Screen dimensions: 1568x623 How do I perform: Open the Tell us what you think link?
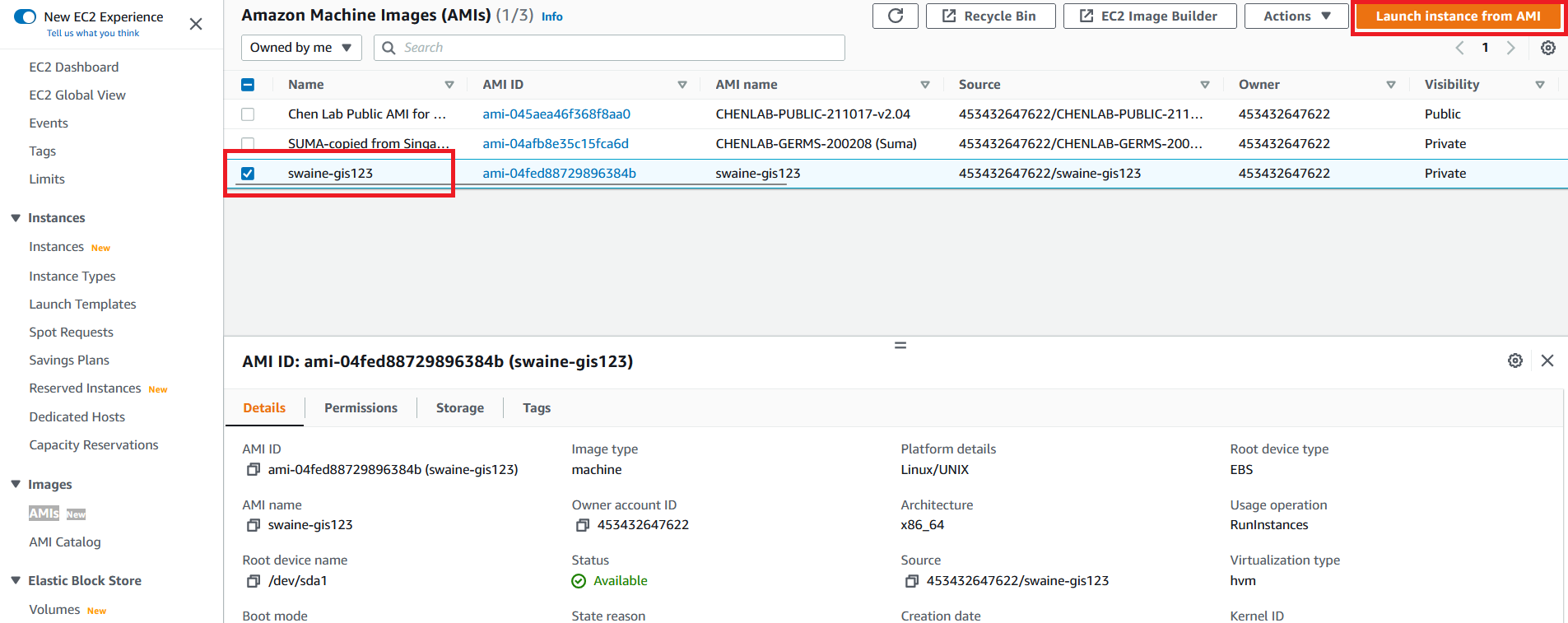(93, 34)
